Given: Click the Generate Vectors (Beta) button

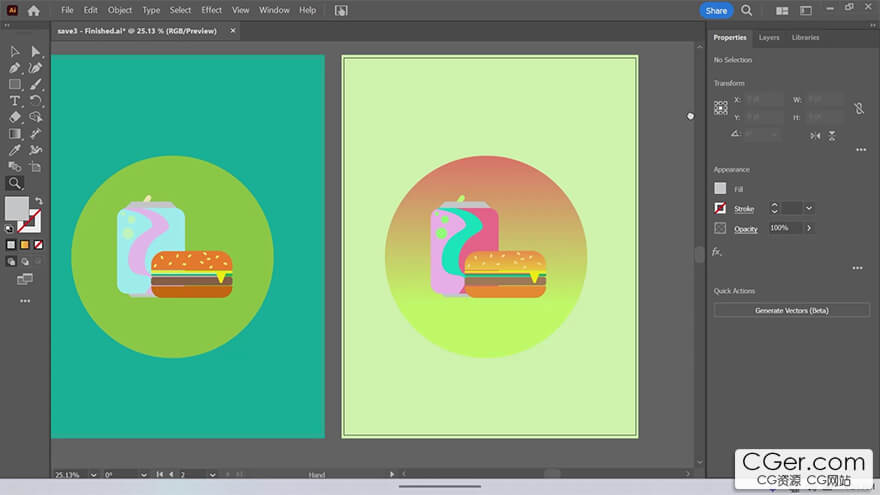Looking at the screenshot, I should (x=791, y=311).
